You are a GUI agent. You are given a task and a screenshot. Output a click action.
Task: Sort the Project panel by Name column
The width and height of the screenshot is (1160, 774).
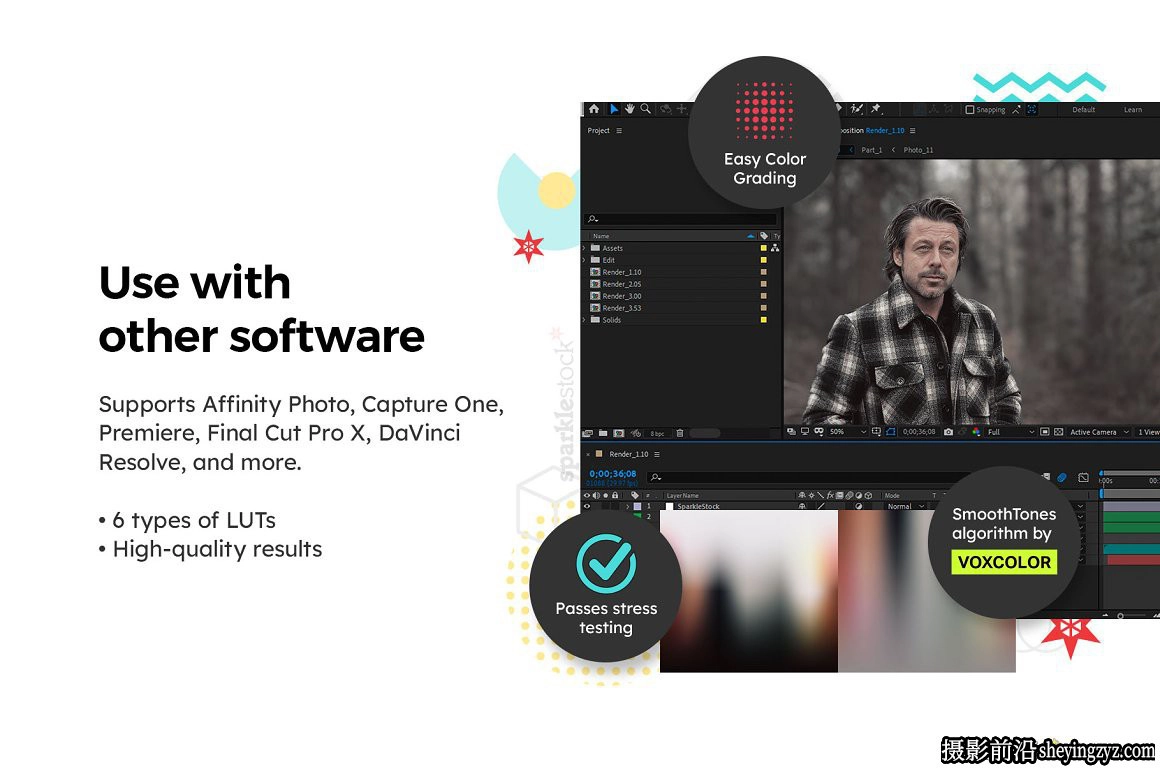601,236
